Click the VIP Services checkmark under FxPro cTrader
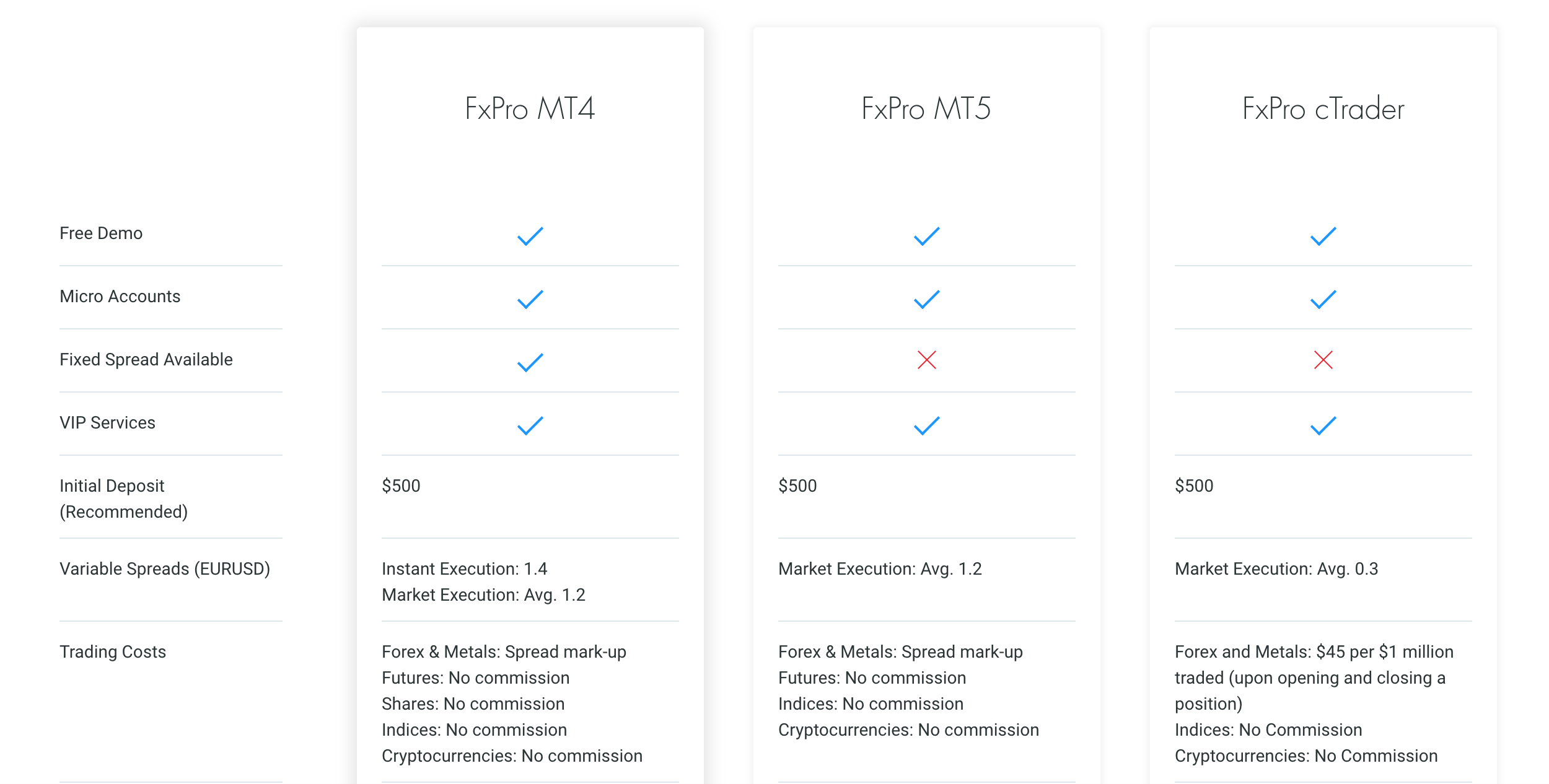 coord(1323,425)
